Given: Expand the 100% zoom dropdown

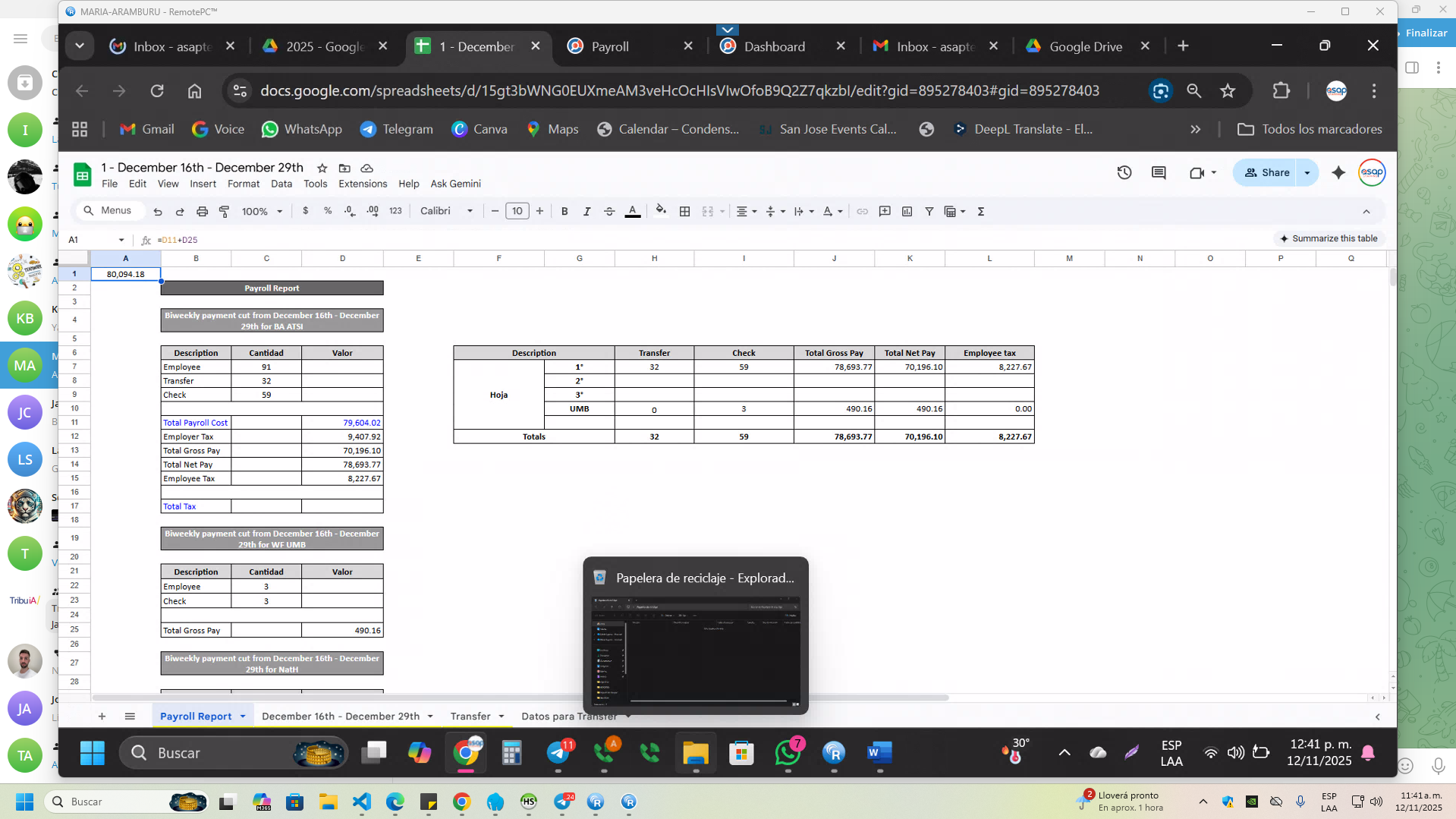Looking at the screenshot, I should [x=262, y=212].
